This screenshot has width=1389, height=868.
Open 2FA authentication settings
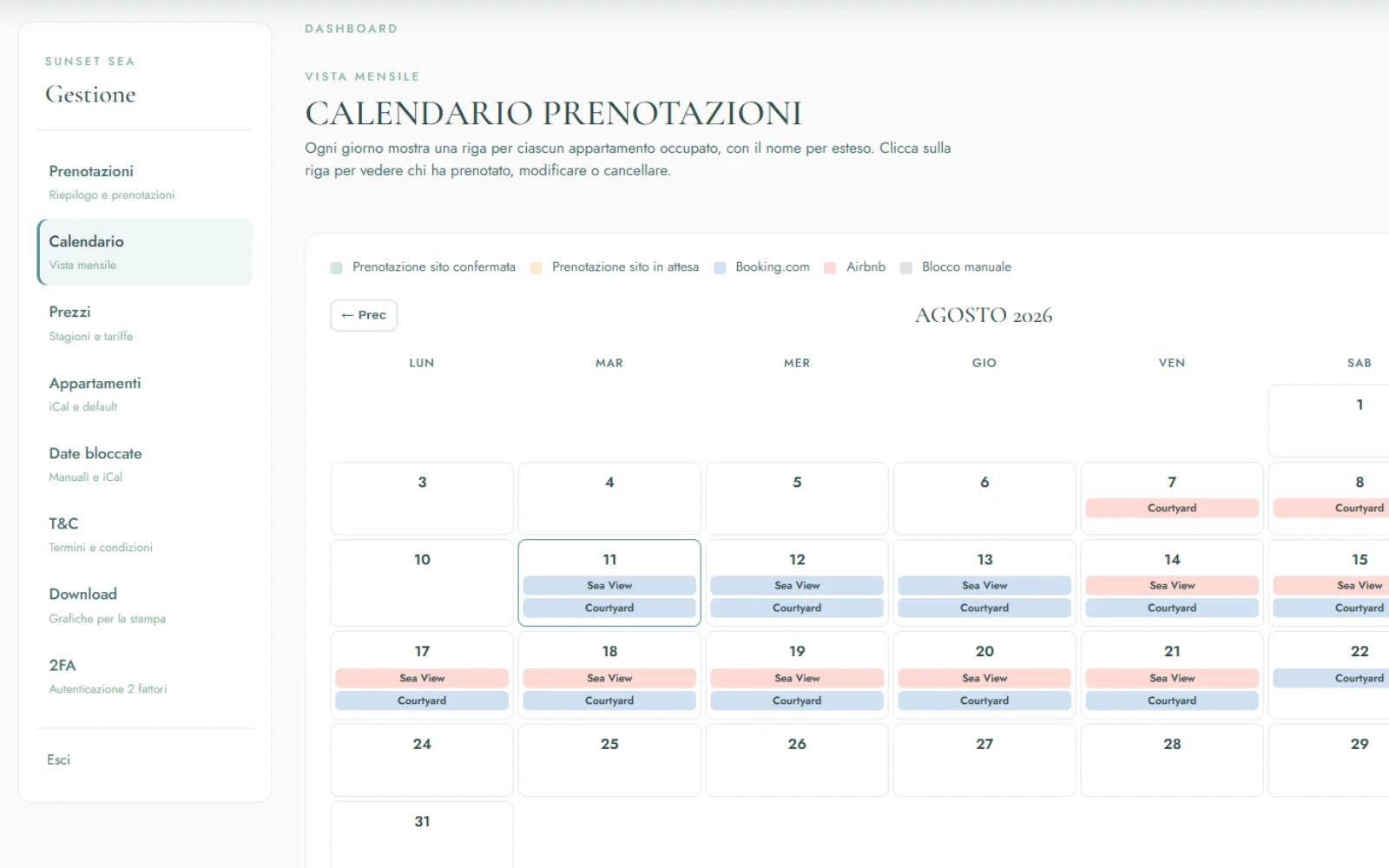145,675
